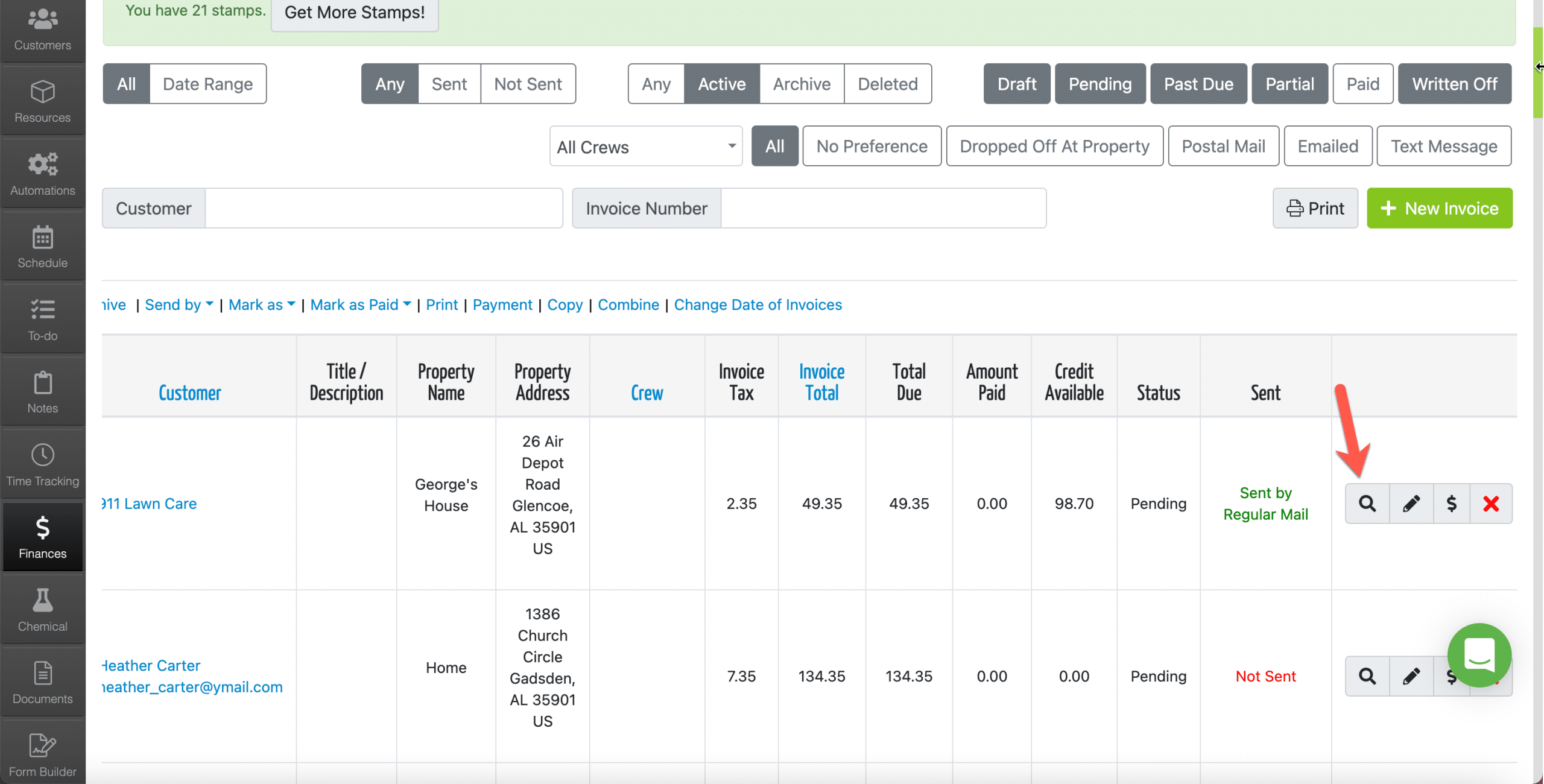Filter by Any sent status
The height and width of the screenshot is (784, 1544).
390,84
